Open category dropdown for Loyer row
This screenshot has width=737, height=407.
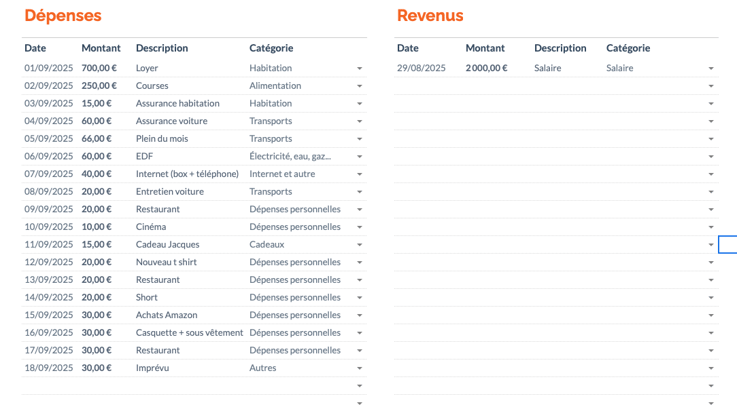360,69
